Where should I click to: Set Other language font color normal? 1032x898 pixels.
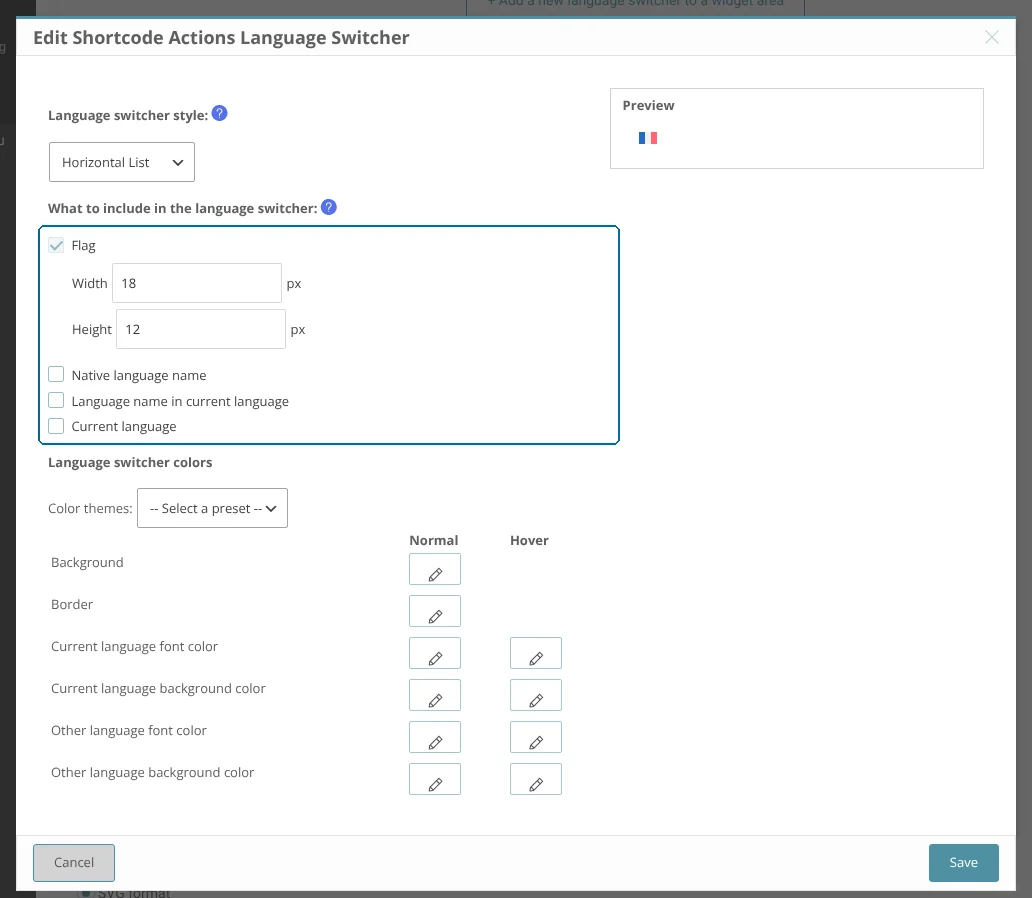click(435, 737)
